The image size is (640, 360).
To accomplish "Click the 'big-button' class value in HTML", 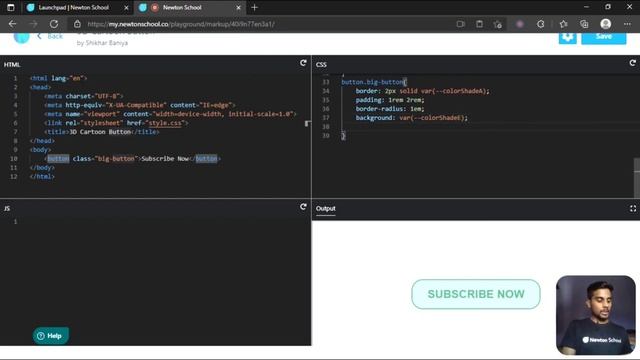I will click(x=116, y=159).
